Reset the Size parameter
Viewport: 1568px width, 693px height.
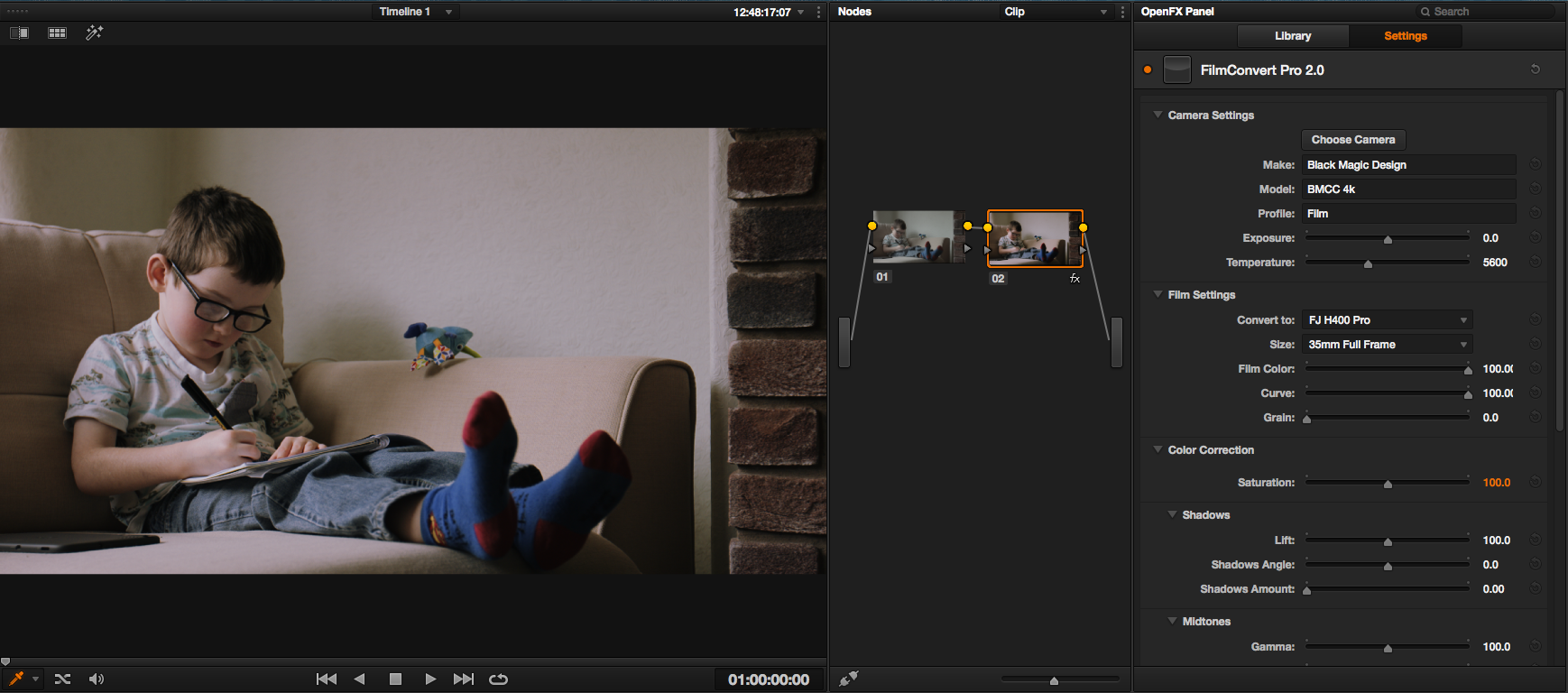(1536, 344)
